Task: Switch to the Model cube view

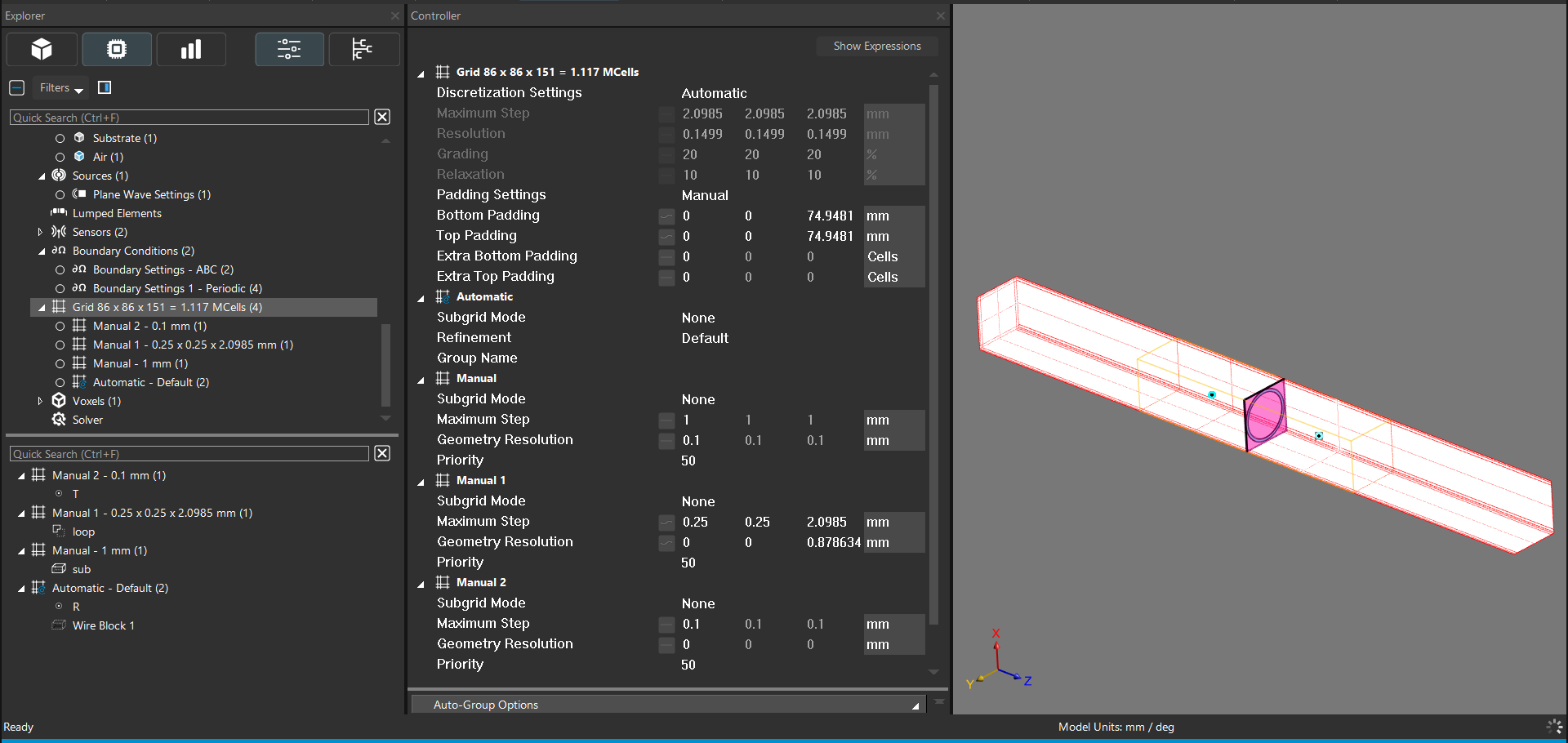Action: pos(42,50)
